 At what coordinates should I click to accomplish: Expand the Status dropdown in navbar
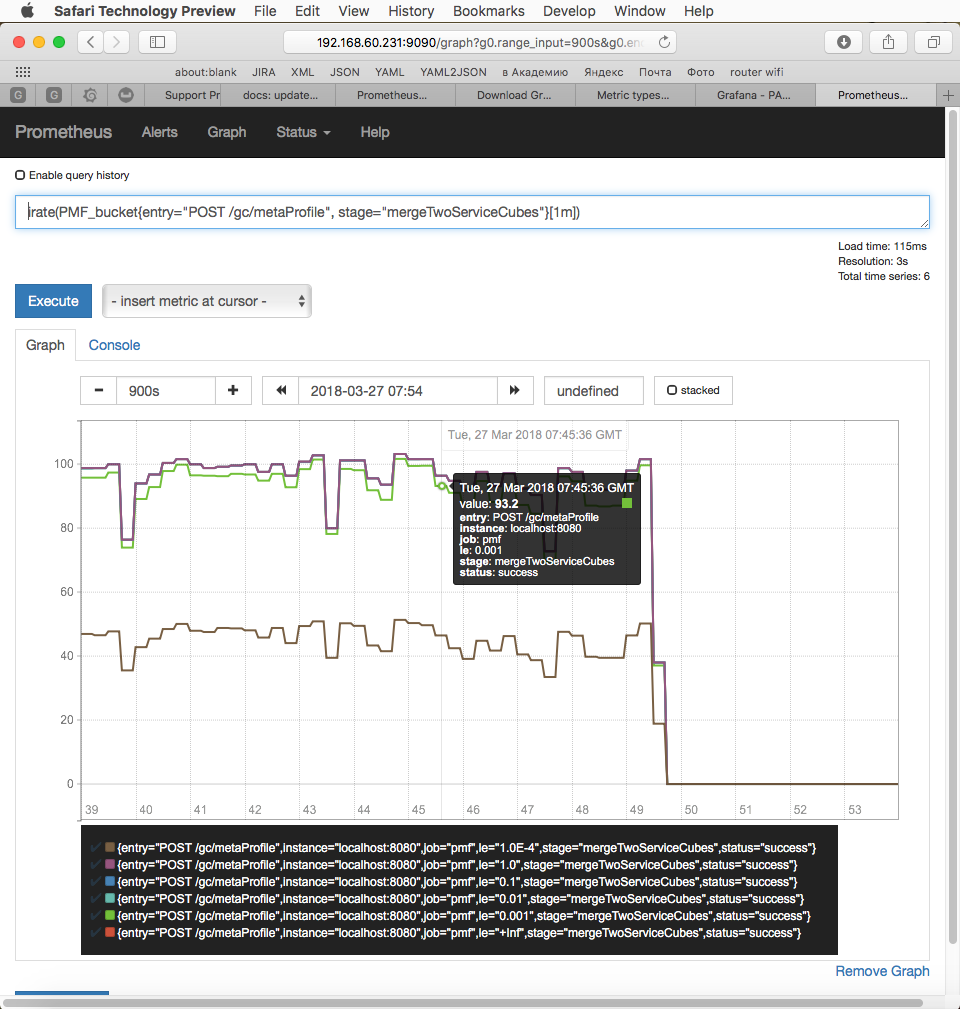[x=303, y=132]
